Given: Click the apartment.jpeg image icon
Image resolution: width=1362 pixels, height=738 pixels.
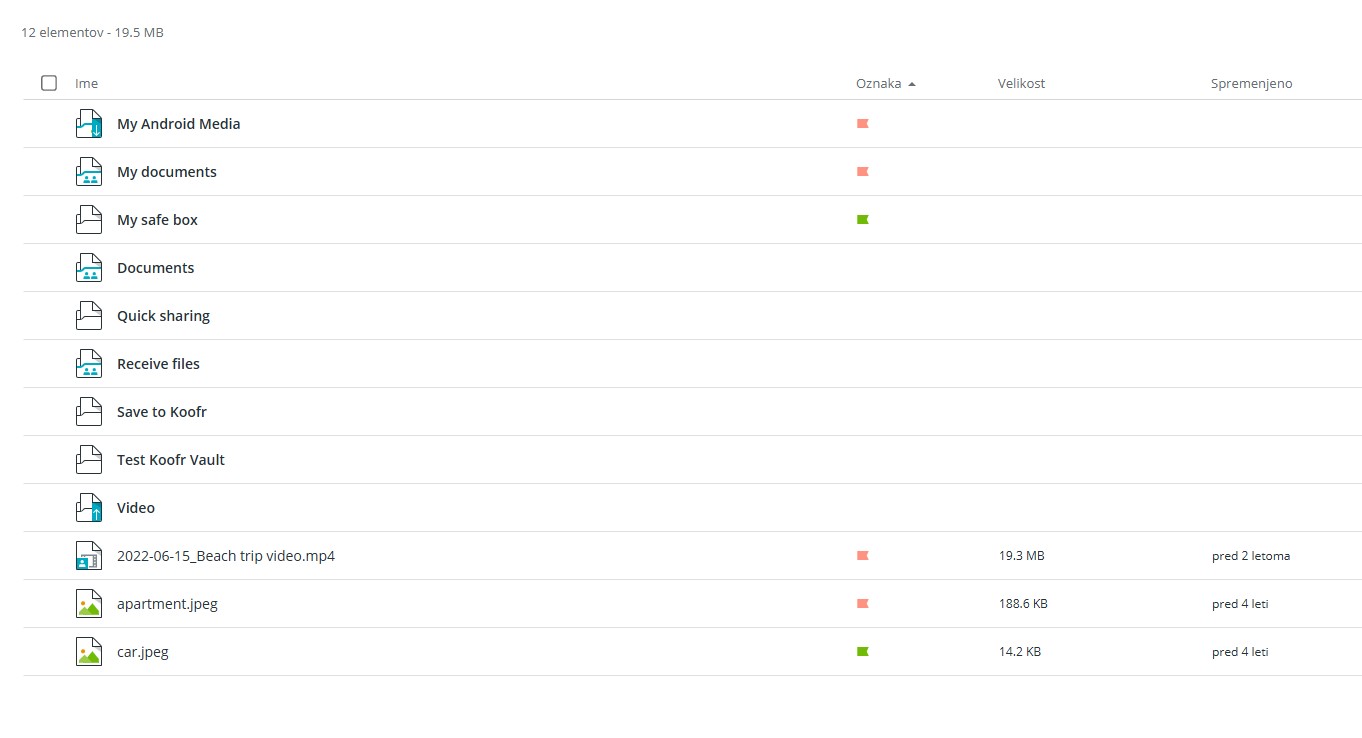Looking at the screenshot, I should [x=89, y=604].
